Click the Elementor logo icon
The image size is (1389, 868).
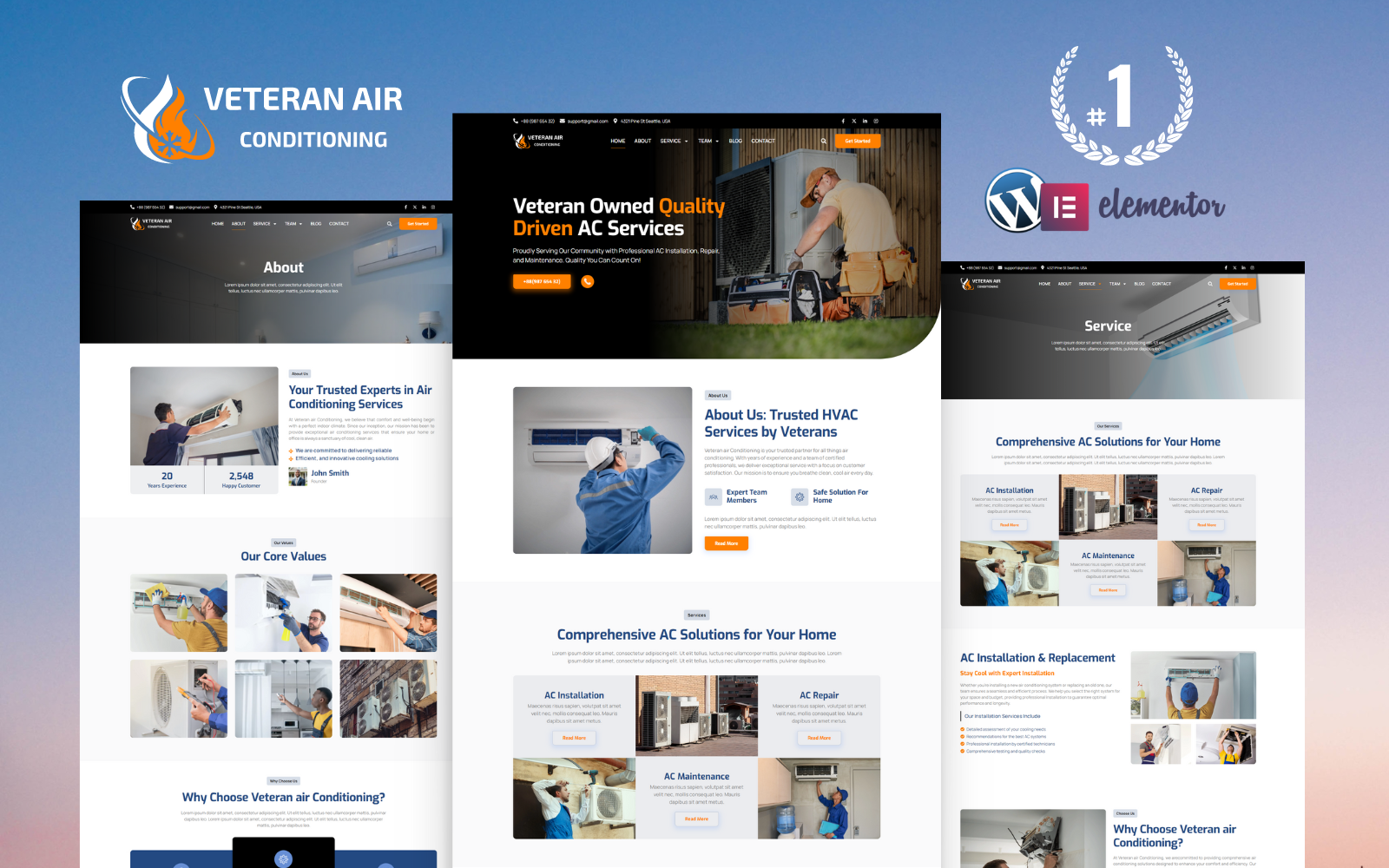1064,207
